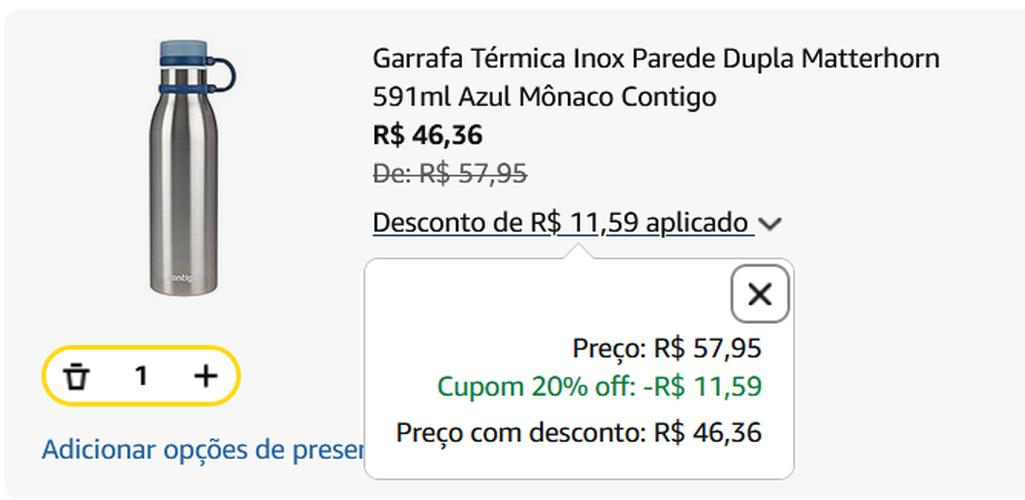Select the green "Cupom 20% off" line
Viewport: 1025px width, 500px height.
pos(535,386)
